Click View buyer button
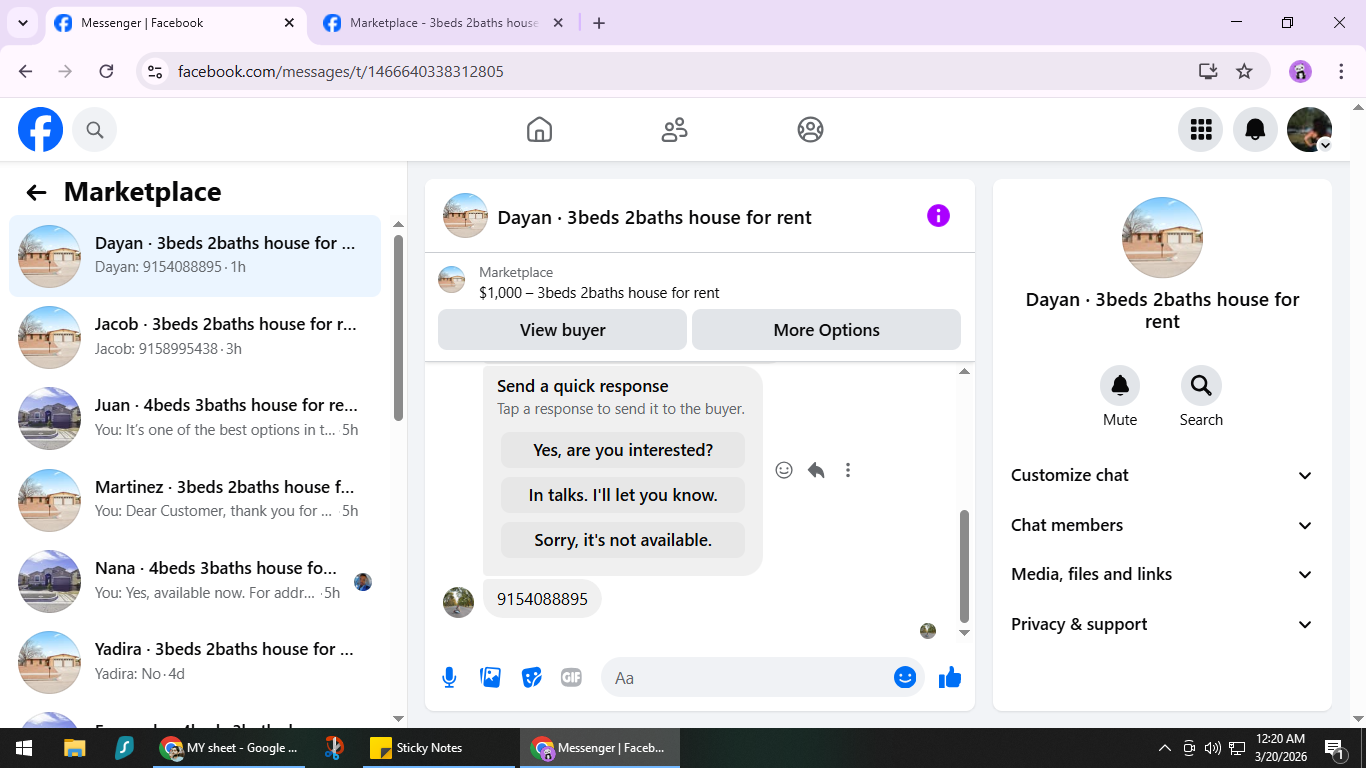This screenshot has height=768, width=1366. pyautogui.click(x=562, y=330)
